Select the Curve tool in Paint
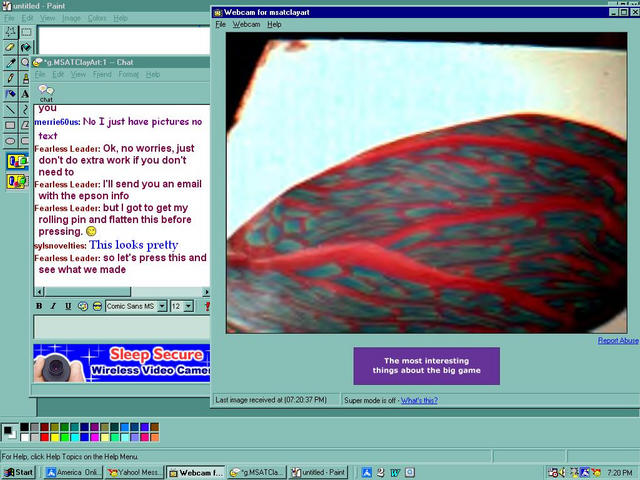The height and width of the screenshot is (480, 640). 25,109
